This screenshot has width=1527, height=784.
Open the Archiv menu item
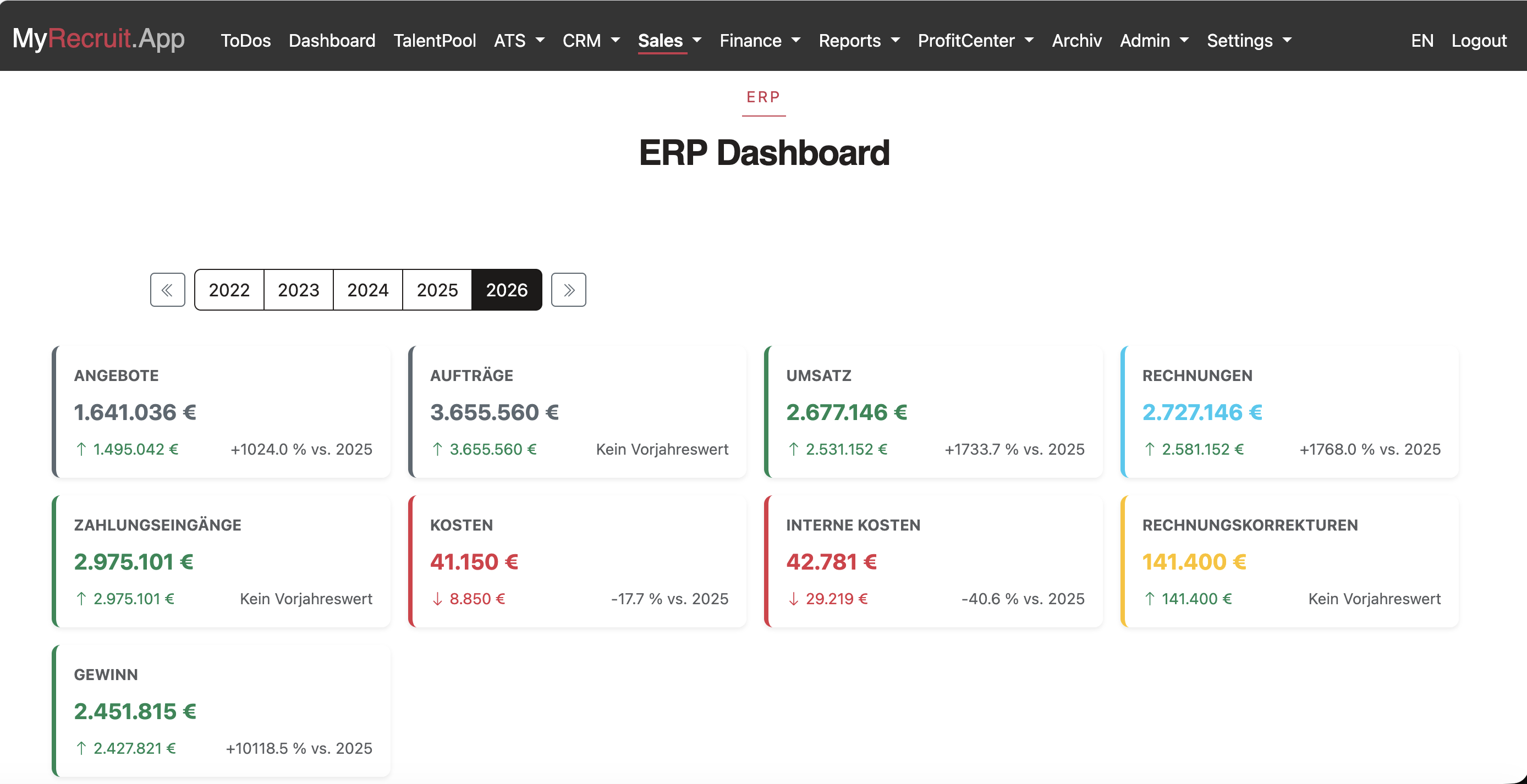tap(1076, 40)
